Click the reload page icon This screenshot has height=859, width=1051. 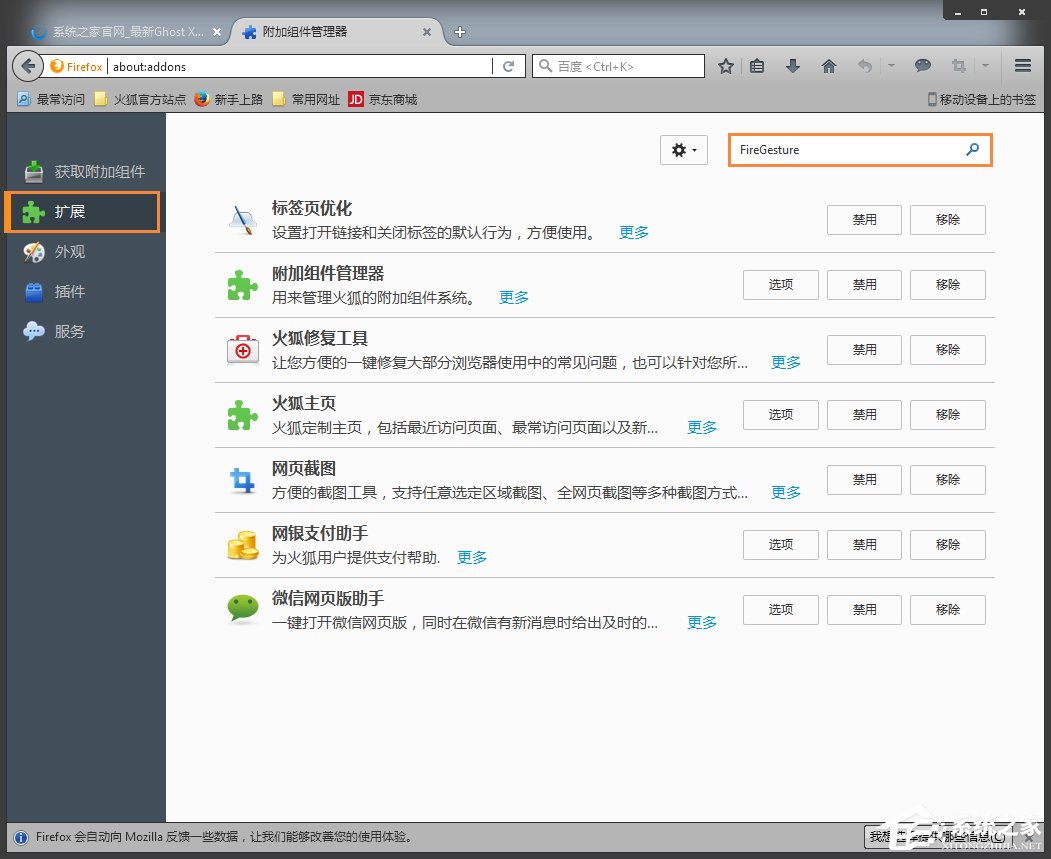[x=509, y=66]
